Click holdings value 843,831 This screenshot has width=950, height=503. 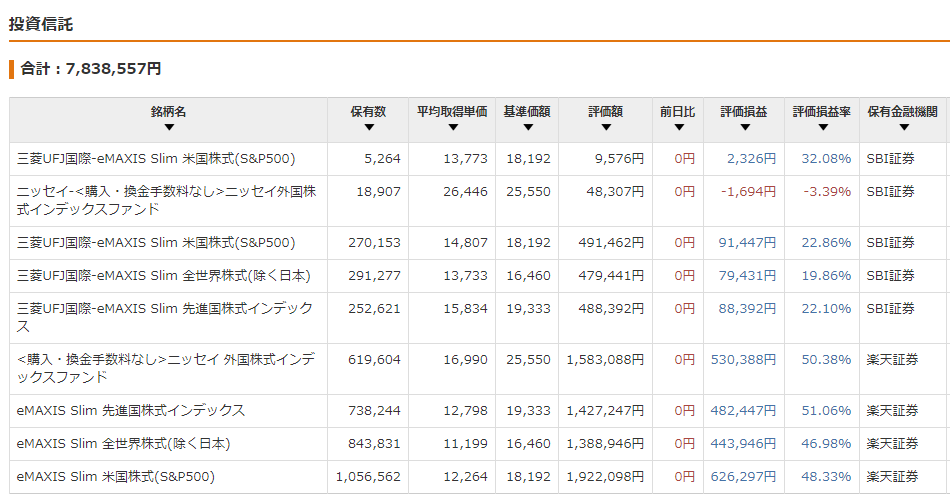click(x=374, y=444)
